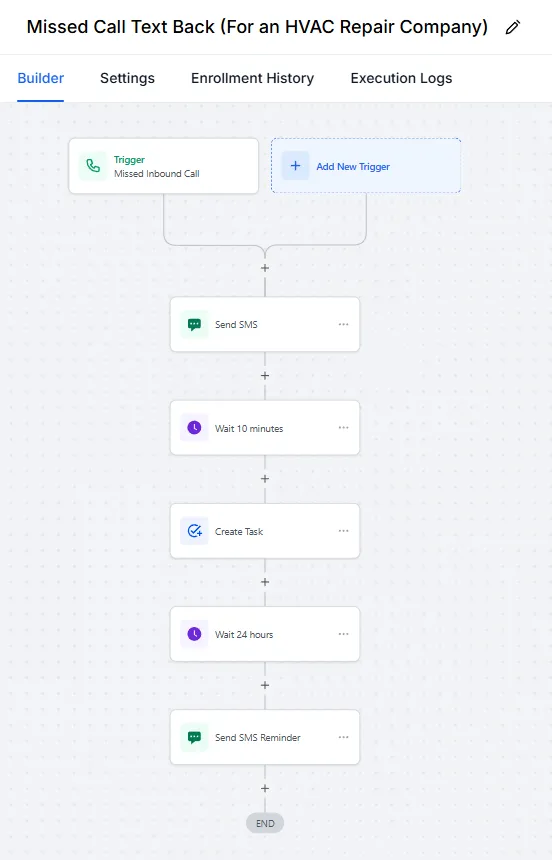This screenshot has width=552, height=860.
Task: Click the phone icon on Missed Inbound Call trigger
Action: point(93,166)
